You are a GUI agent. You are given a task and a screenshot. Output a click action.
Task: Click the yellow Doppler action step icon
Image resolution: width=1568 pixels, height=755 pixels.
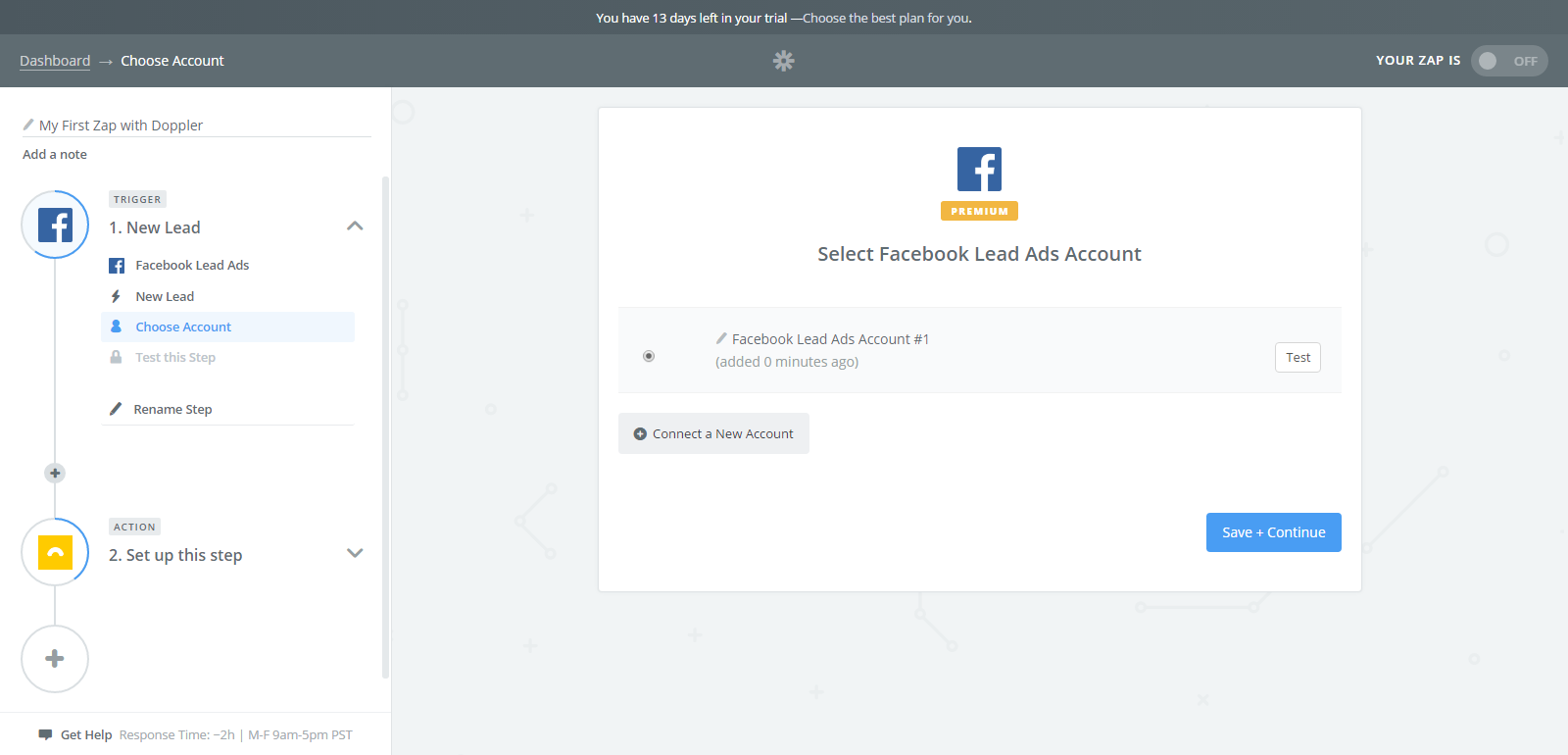point(55,552)
